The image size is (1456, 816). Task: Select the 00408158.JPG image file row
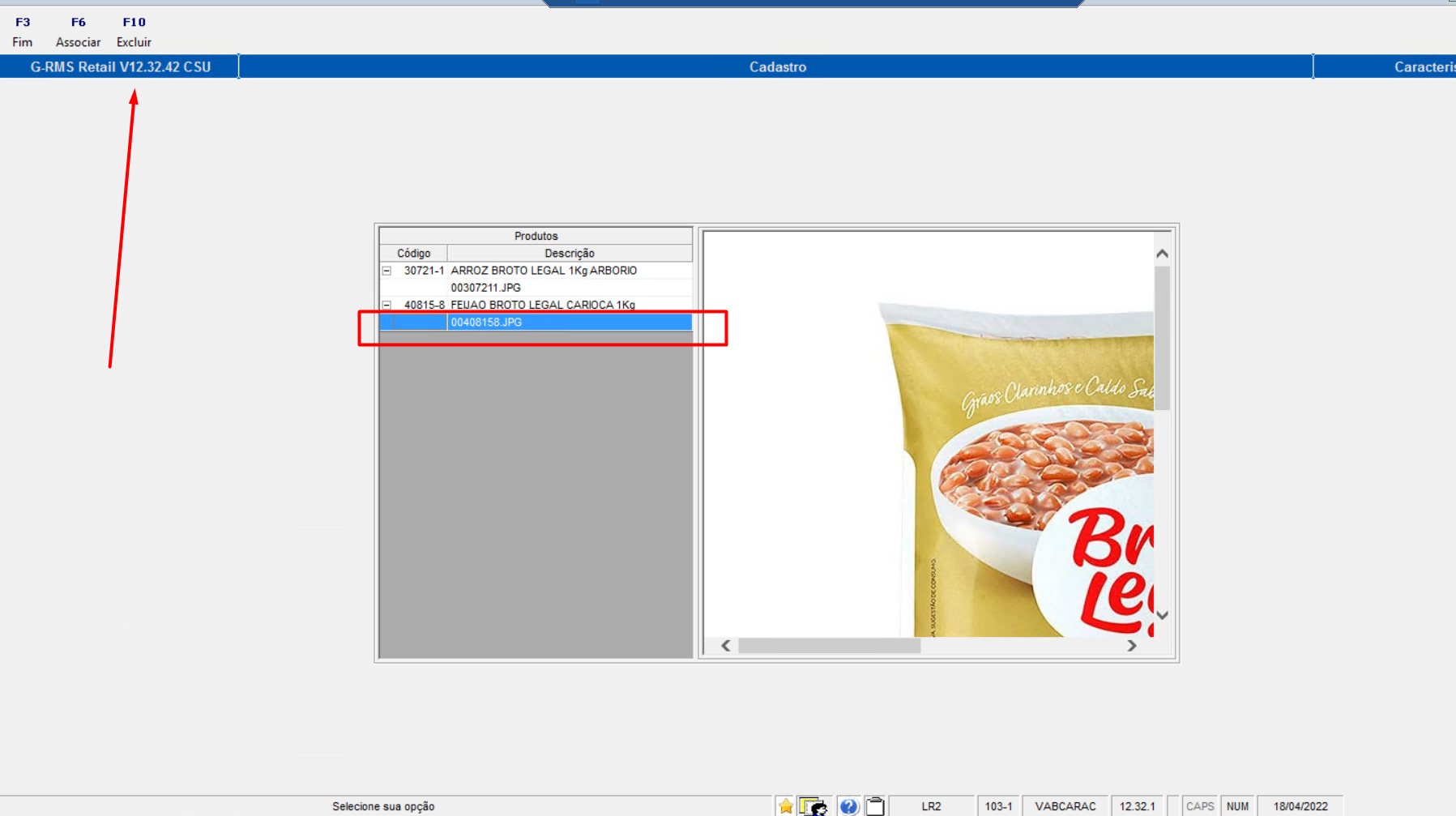pyautogui.click(x=536, y=323)
